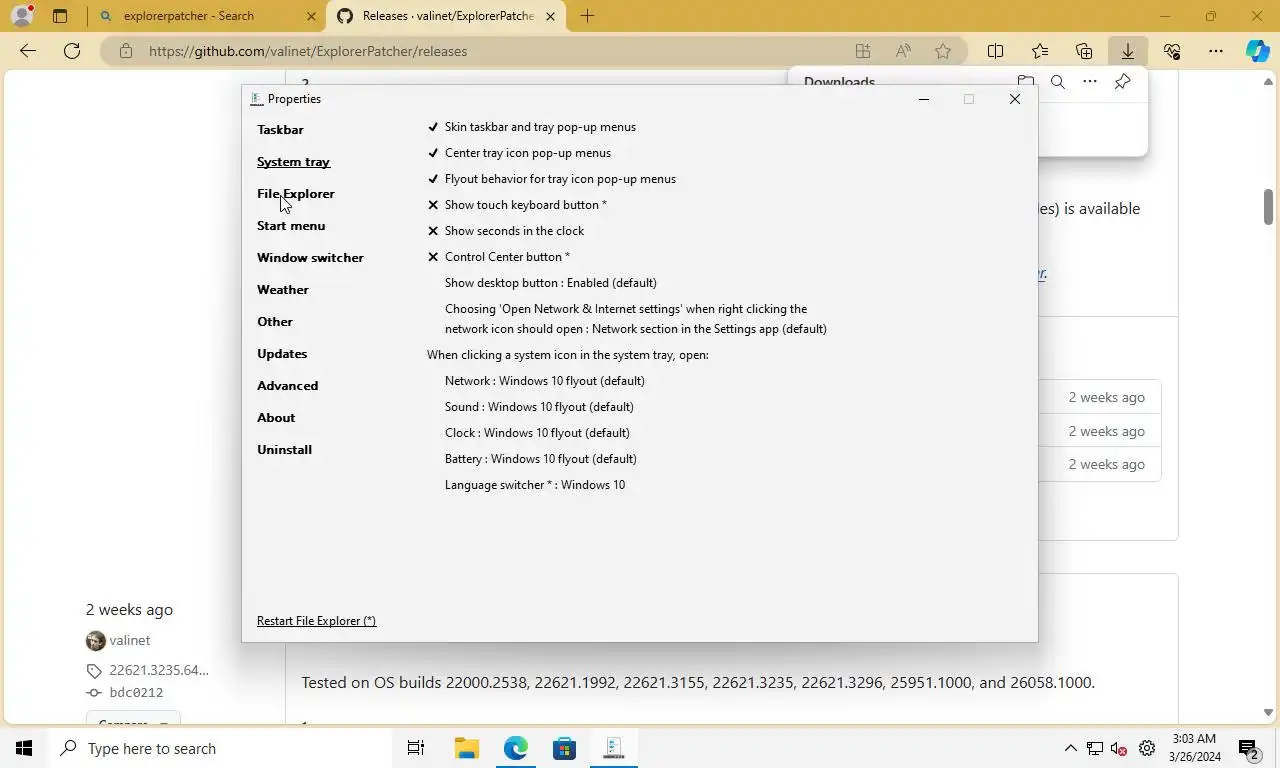Minimize the Properties window
Image resolution: width=1280 pixels, height=768 pixels.
[x=924, y=99]
